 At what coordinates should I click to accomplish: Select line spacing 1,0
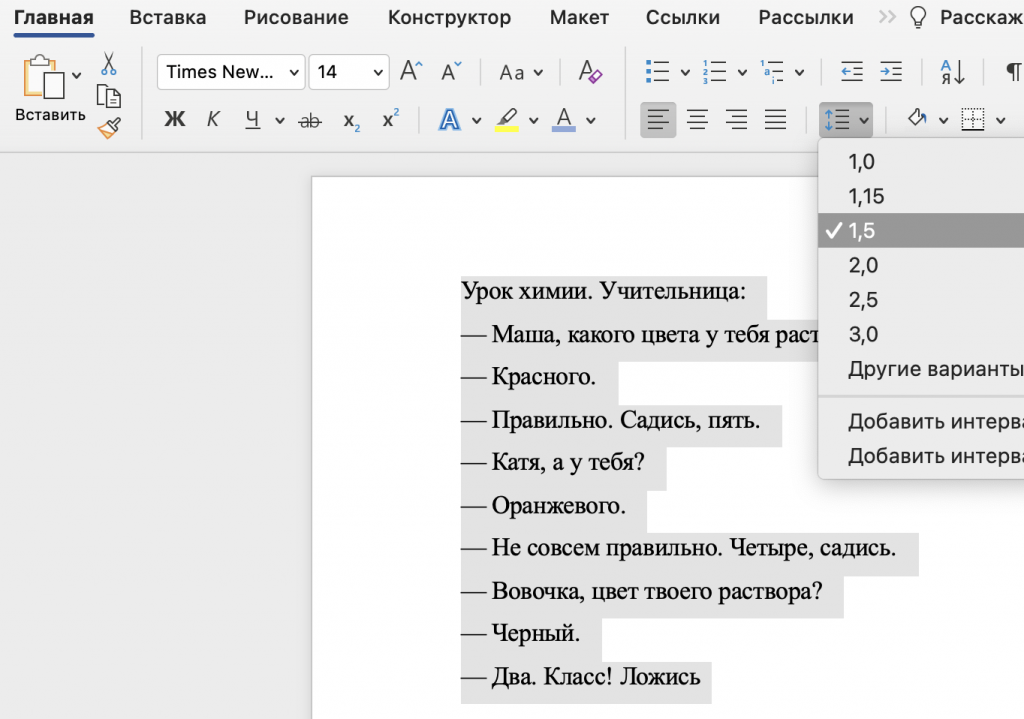[x=921, y=161]
